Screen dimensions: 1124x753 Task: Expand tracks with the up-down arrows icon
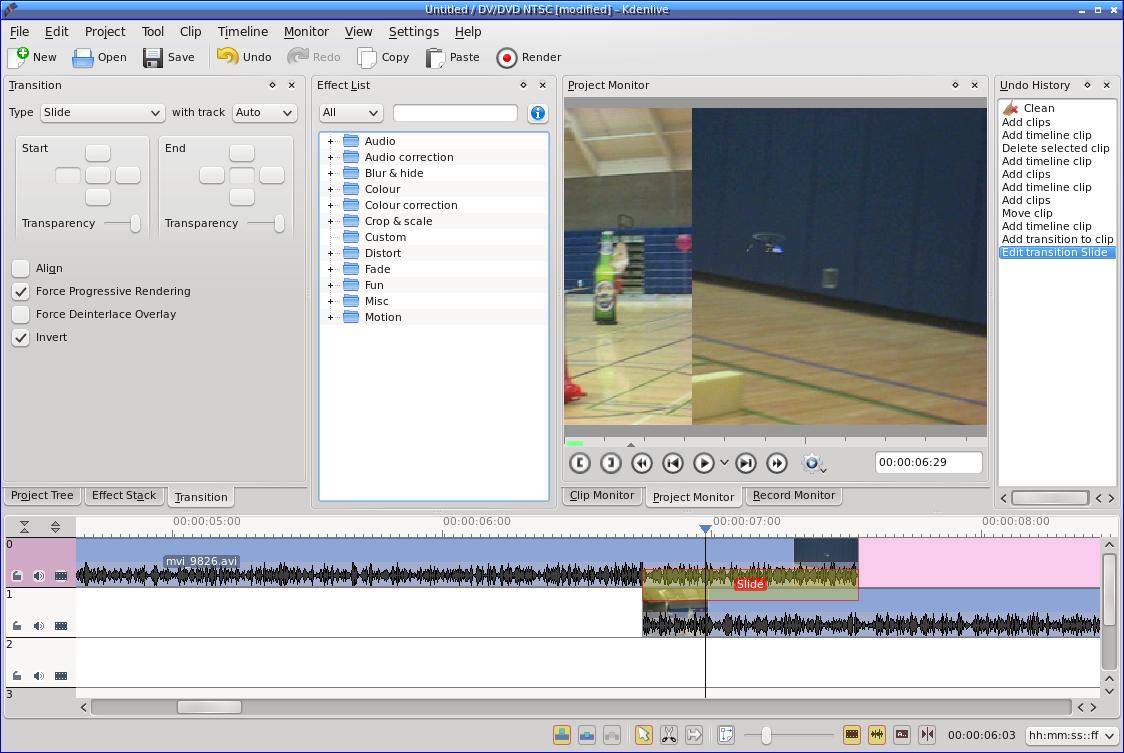tap(55, 527)
